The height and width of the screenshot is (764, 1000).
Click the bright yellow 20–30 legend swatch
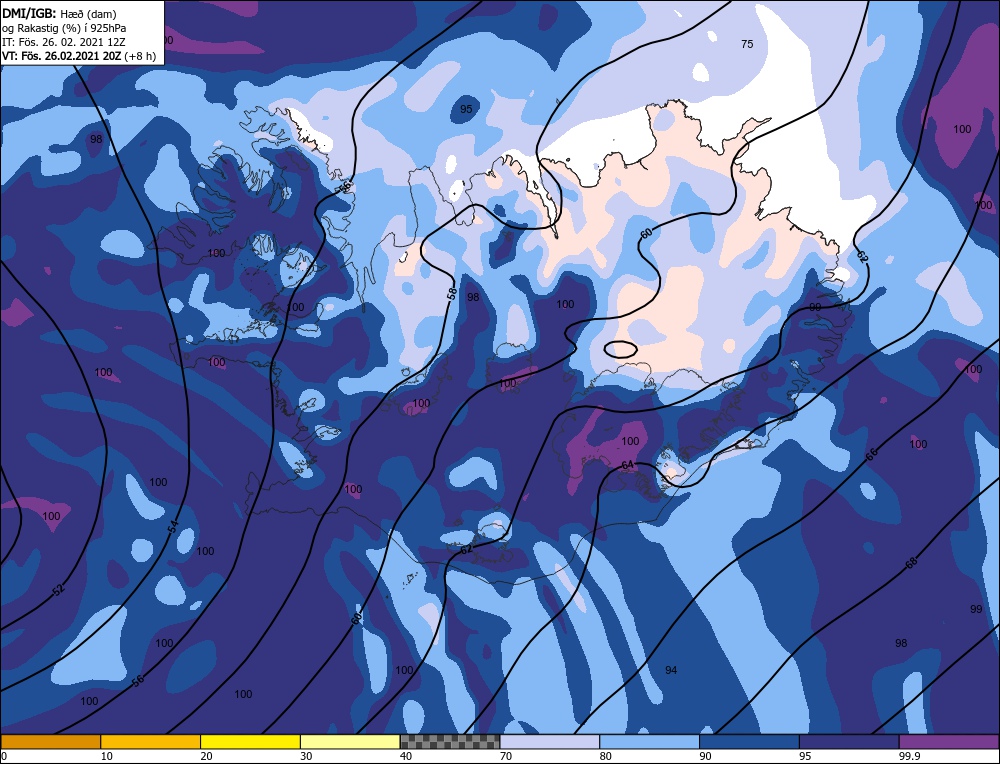(250, 742)
